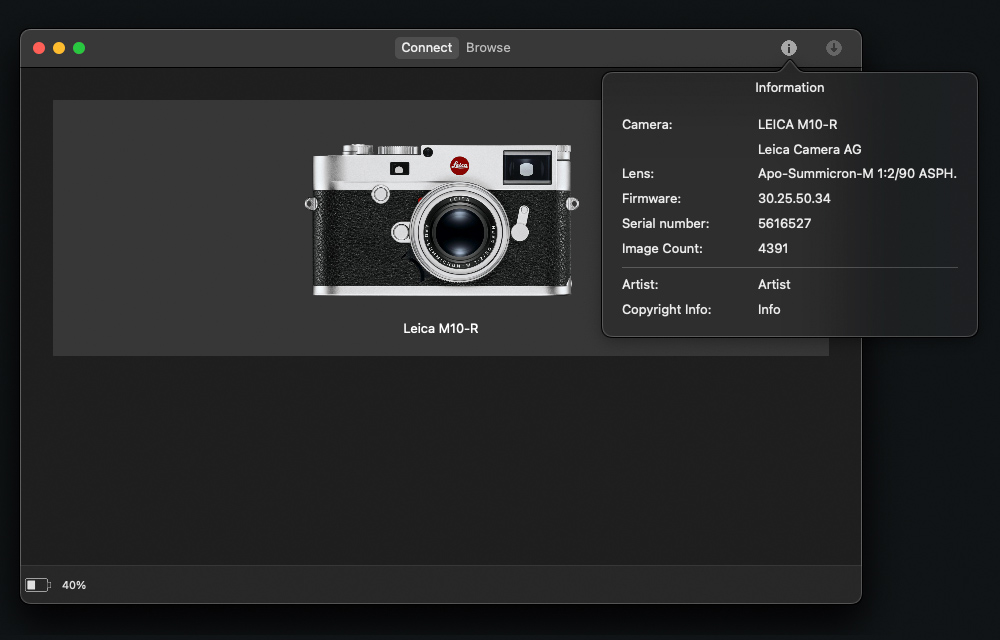This screenshot has width=1000, height=640.
Task: Click the battery icon in status bar
Action: 38,585
